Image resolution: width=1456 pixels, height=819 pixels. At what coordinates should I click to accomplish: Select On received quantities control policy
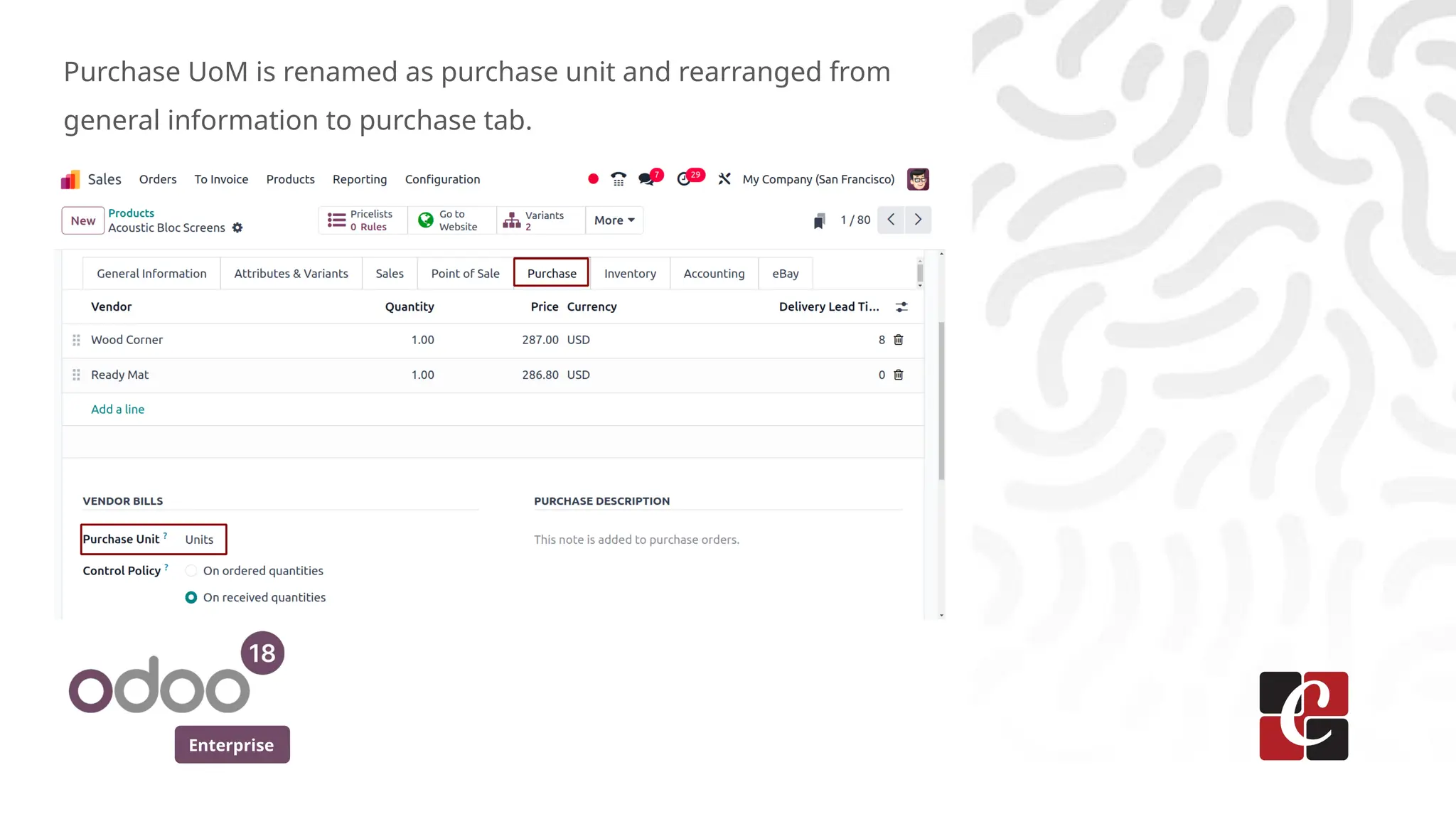(x=191, y=598)
